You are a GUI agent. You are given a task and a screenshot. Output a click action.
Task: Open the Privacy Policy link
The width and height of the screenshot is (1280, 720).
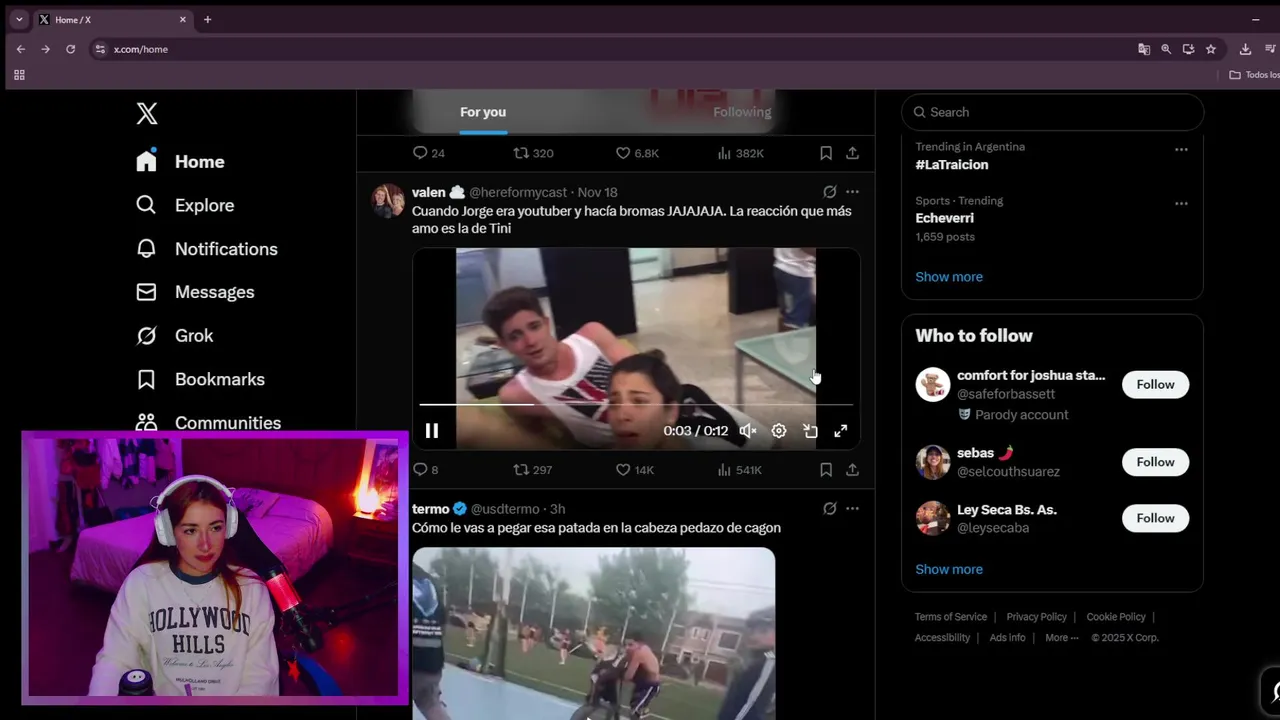pyautogui.click(x=1036, y=617)
